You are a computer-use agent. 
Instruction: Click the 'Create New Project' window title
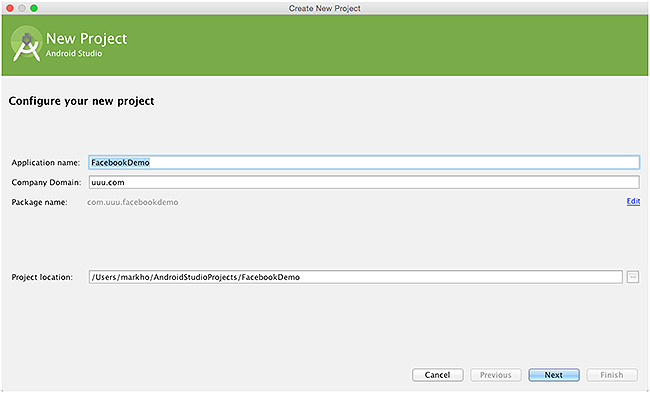coord(325,8)
